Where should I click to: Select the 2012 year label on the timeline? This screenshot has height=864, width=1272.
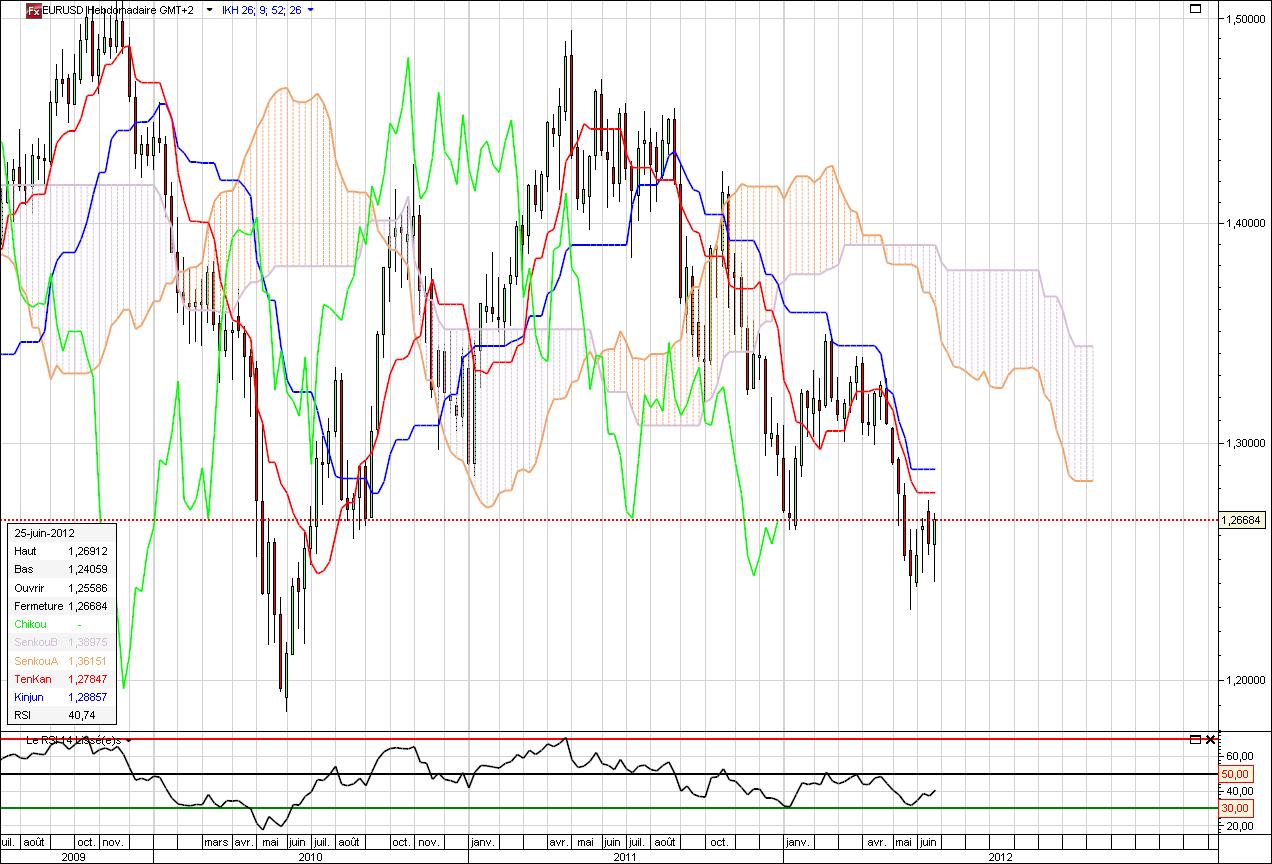[x=999, y=857]
